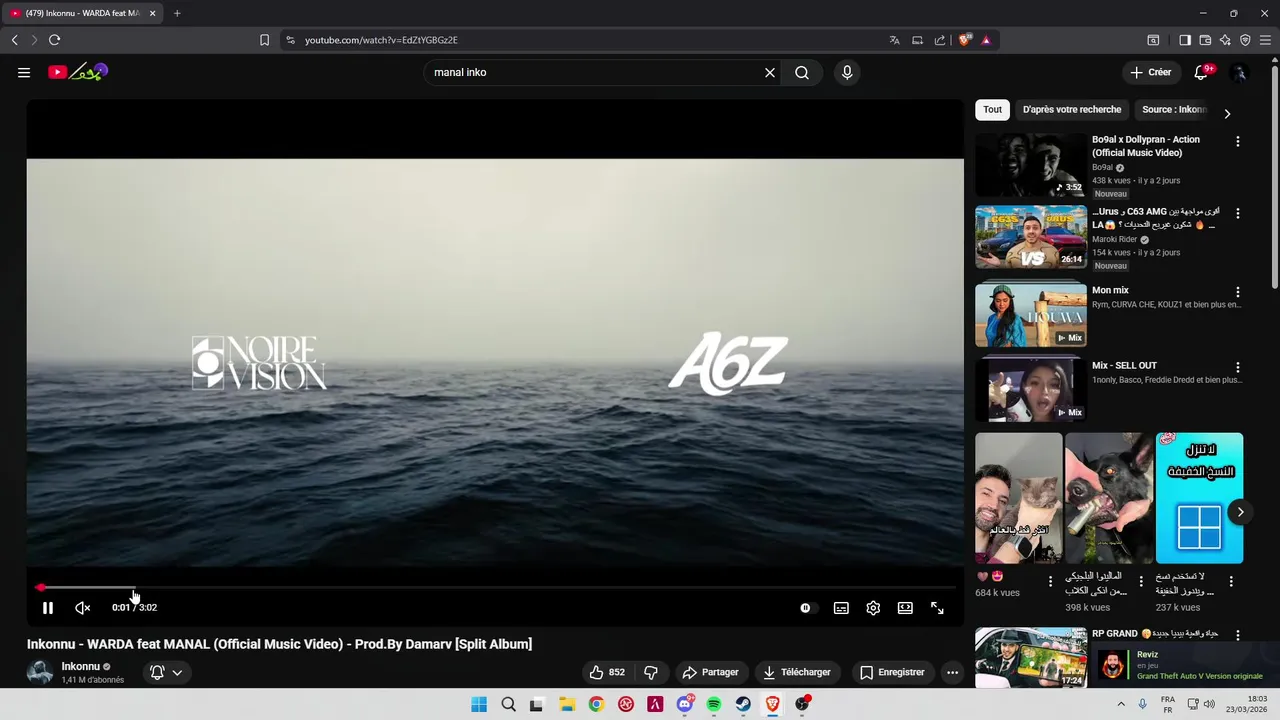Enter fullscreen mode
The width and height of the screenshot is (1280, 720).
937,608
